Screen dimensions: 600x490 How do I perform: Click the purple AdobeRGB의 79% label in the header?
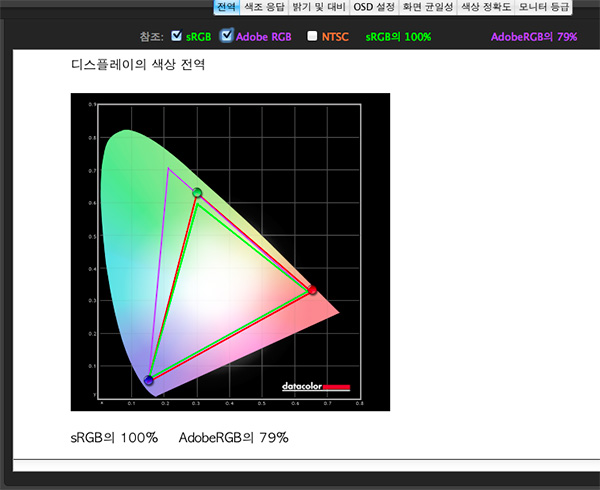533,37
